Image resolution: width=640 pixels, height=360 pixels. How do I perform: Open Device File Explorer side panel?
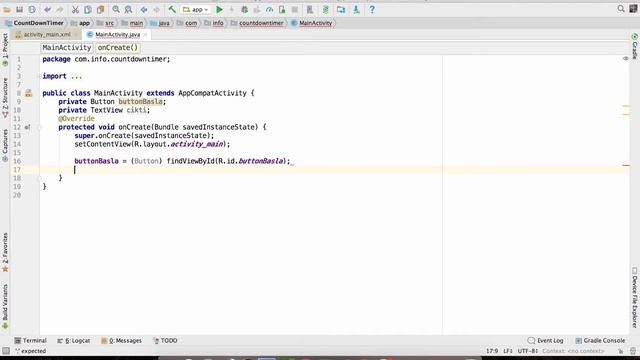pos(635,298)
